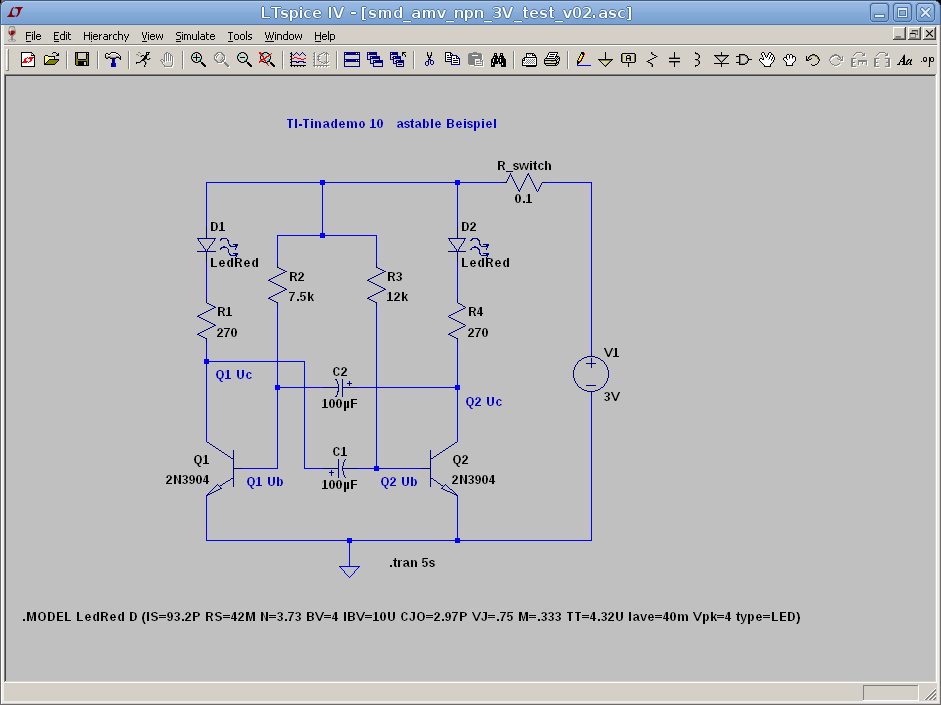Screen dimensions: 941x705
Task: Place a net label with Label Net tool
Action: [628, 59]
